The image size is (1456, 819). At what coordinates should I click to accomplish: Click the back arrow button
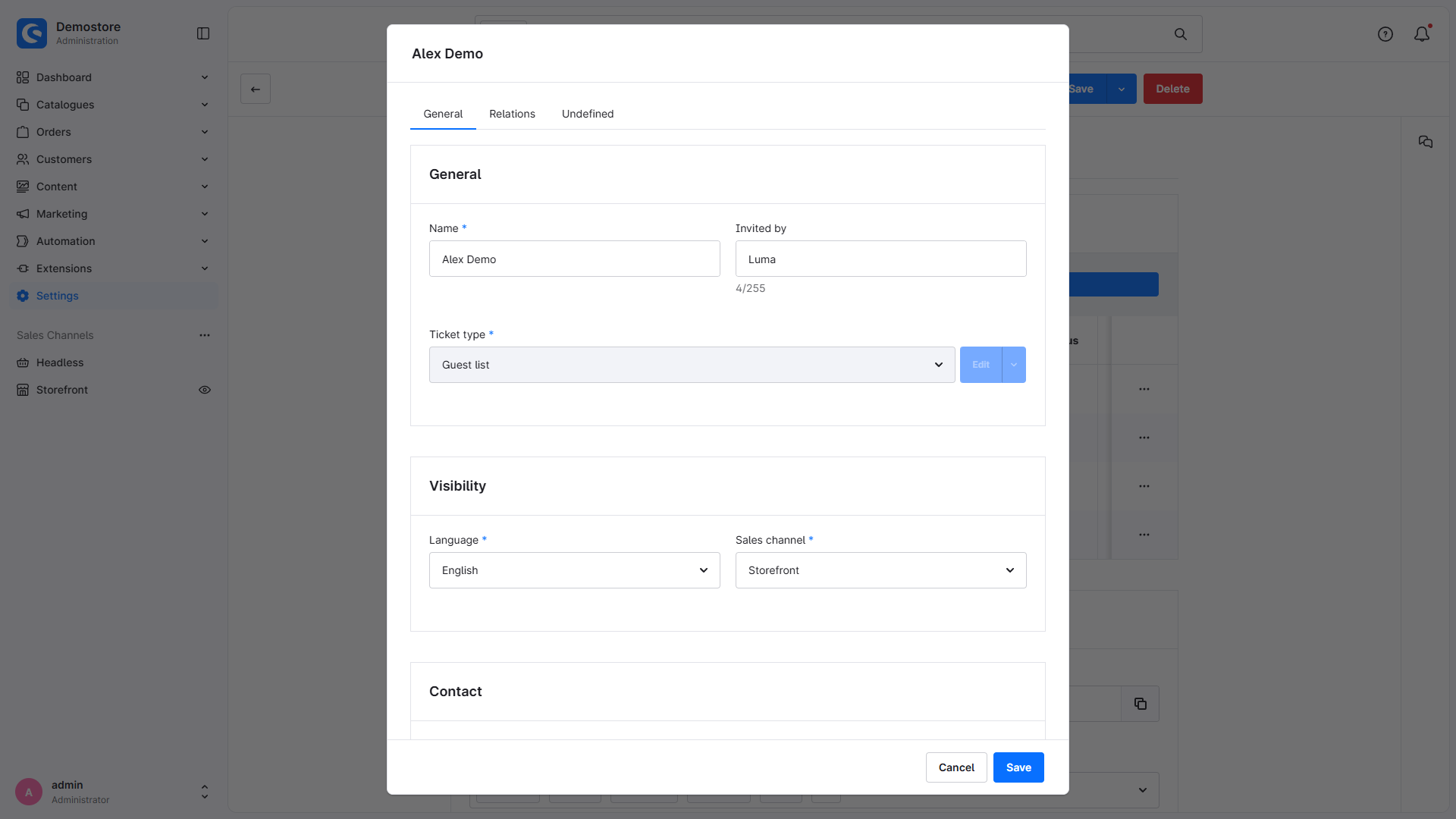coord(256,89)
